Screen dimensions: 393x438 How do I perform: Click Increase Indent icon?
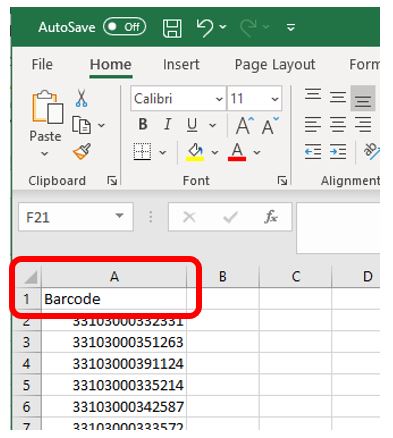(338, 152)
